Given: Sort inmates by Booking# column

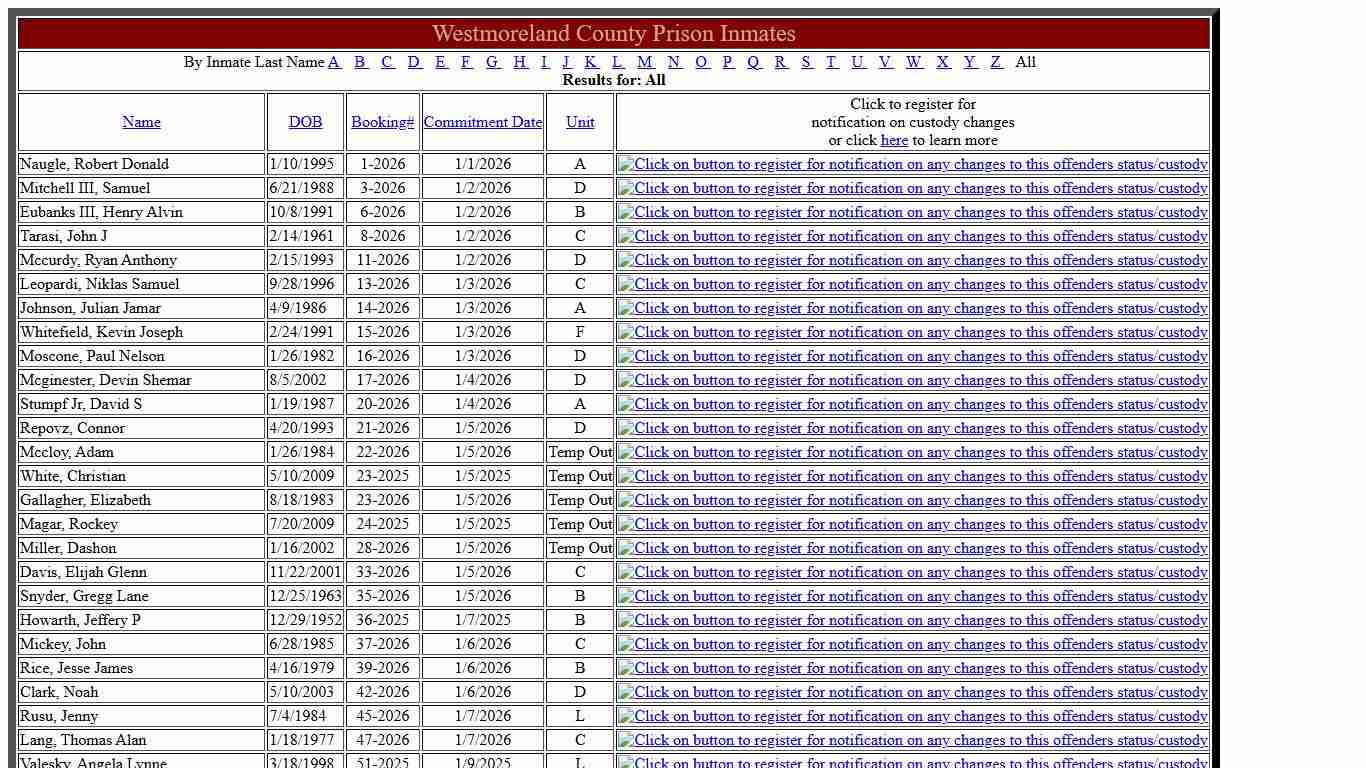Looking at the screenshot, I should point(382,121).
